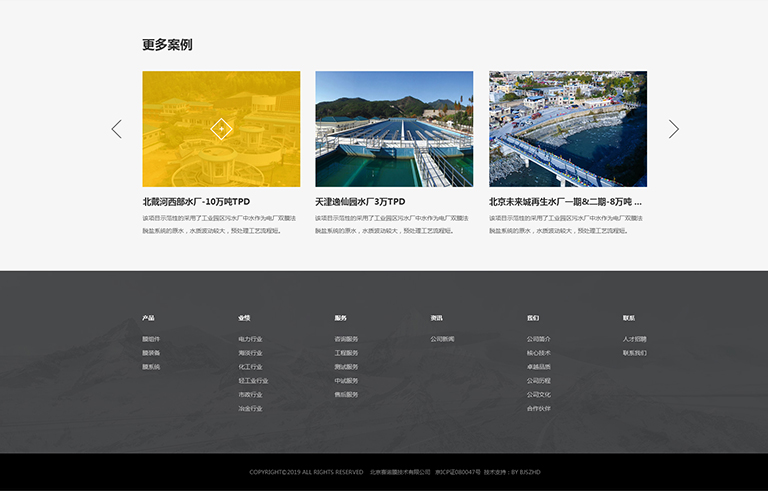Click the 联系我们 footer link
Viewport: 768px width, 491px height.
[x=634, y=353]
